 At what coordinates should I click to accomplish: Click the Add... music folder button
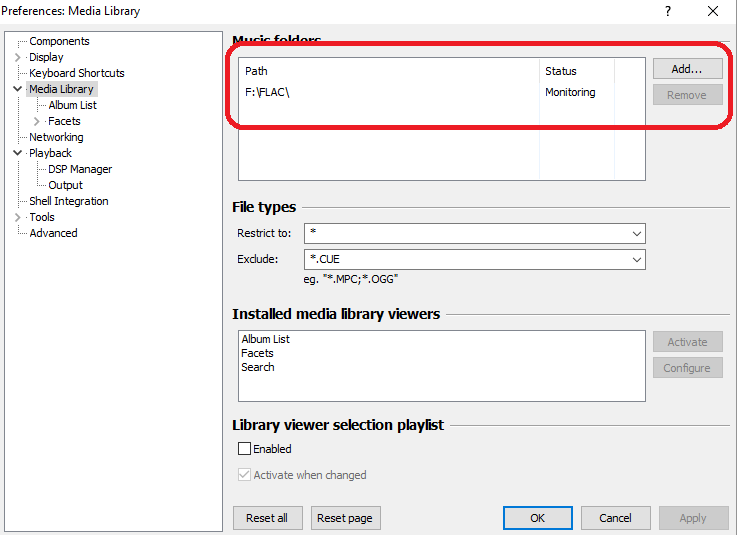point(687,69)
